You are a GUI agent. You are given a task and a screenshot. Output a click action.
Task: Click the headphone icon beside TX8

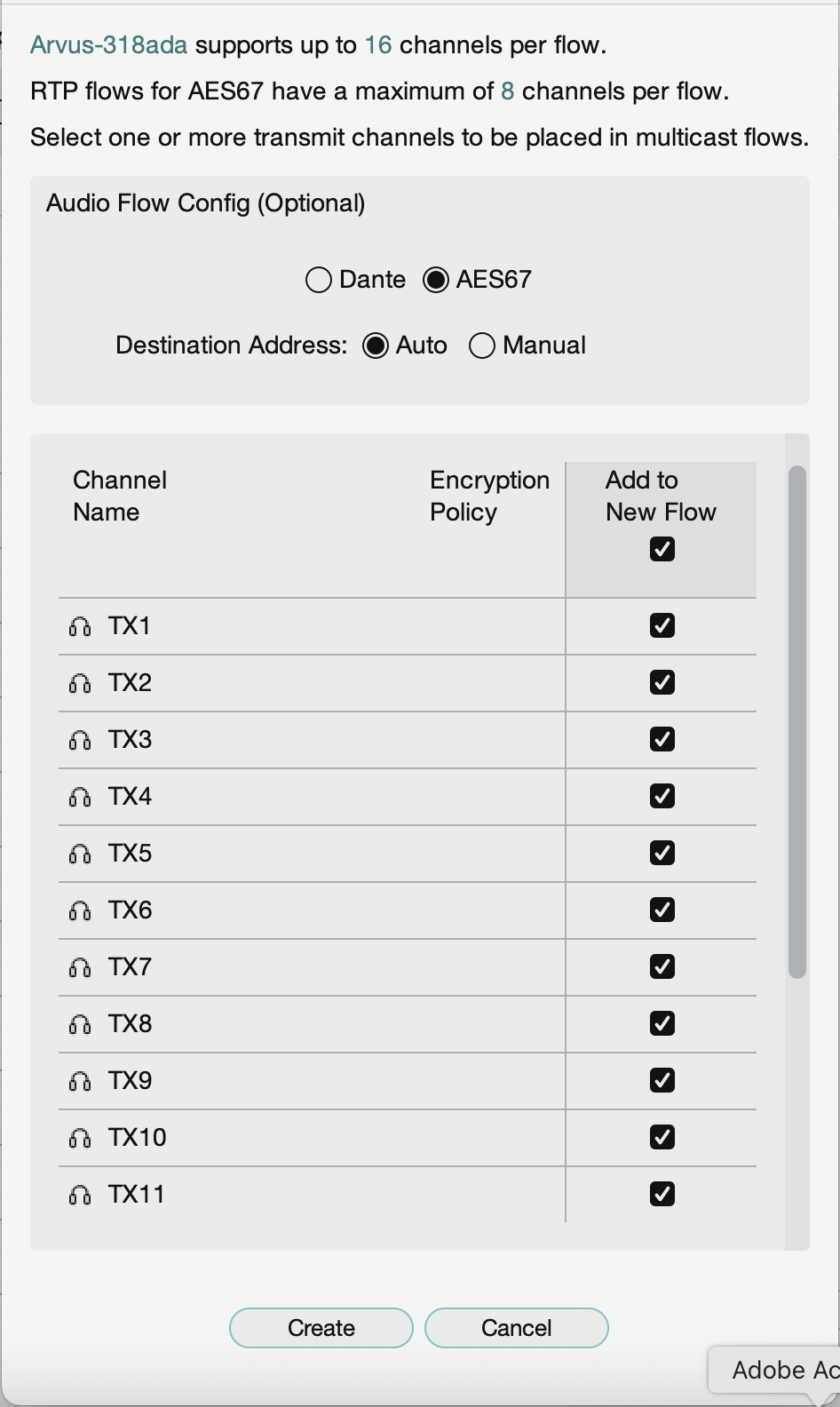pyautogui.click(x=80, y=1025)
